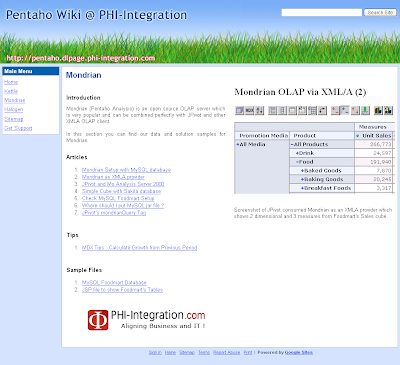Open Check MySQL Foodmart Setup link
The image size is (400, 365).
[118, 198]
